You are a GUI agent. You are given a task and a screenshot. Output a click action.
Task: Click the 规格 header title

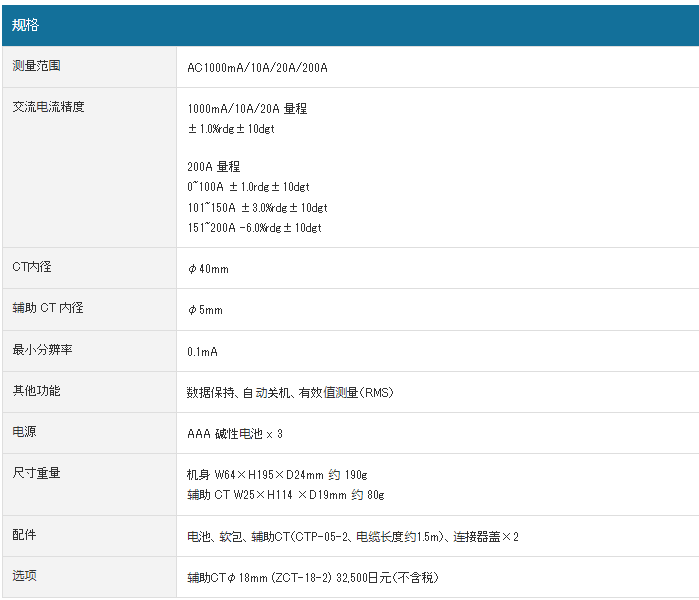point(25,25)
